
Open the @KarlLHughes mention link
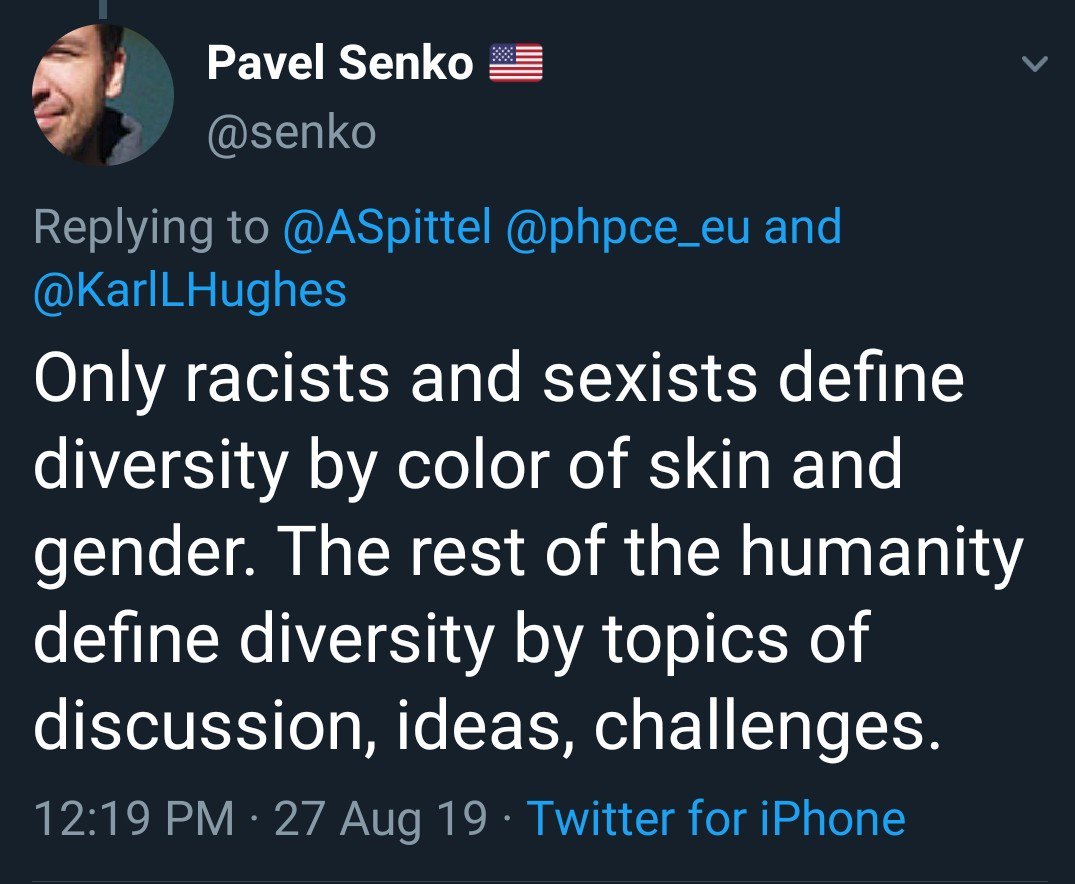[x=190, y=291]
